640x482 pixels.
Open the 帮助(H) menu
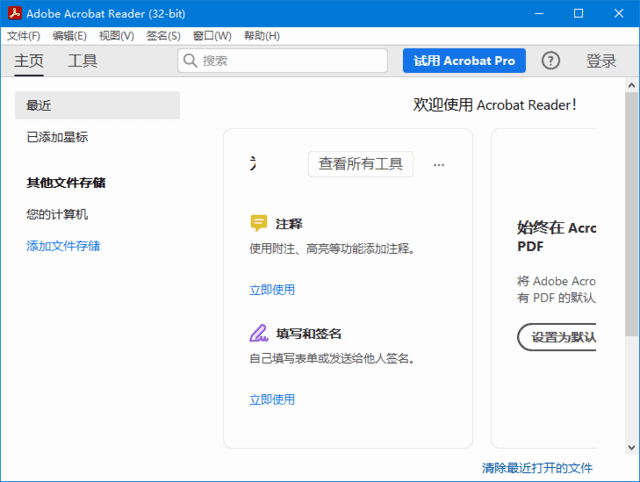[262, 36]
